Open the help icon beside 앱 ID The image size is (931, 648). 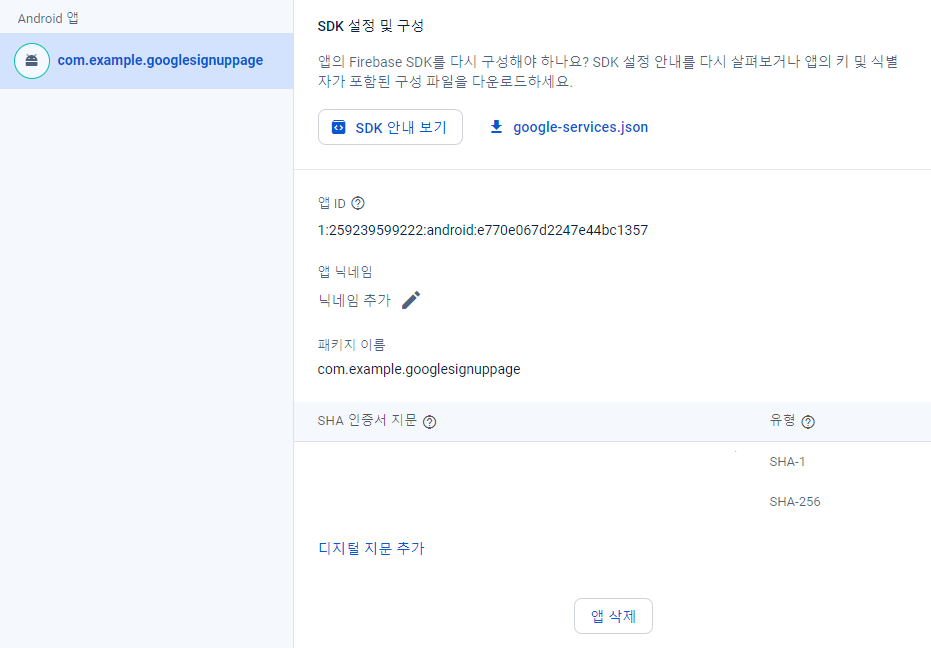pos(357,203)
